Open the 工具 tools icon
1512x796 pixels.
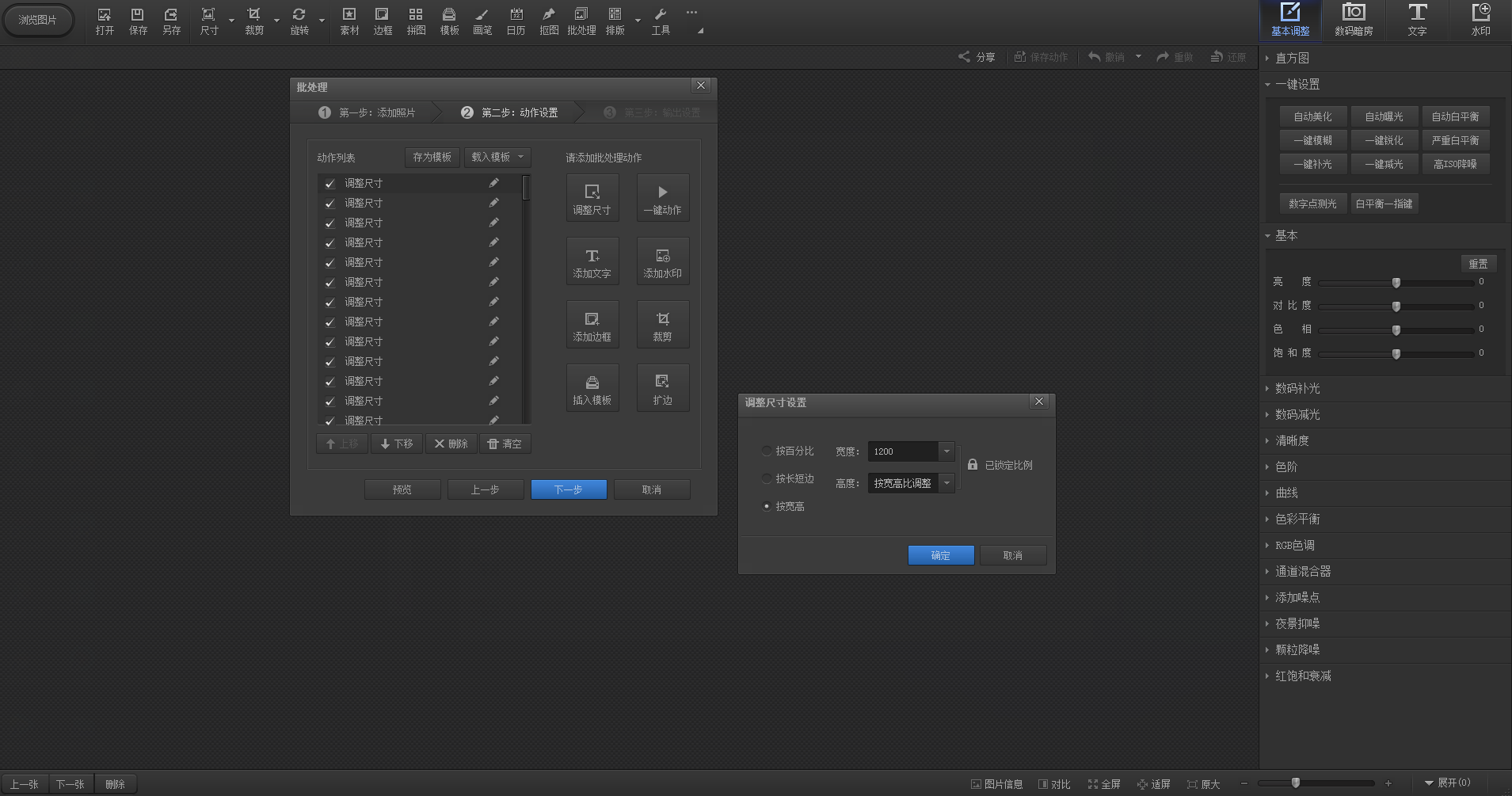coord(661,21)
